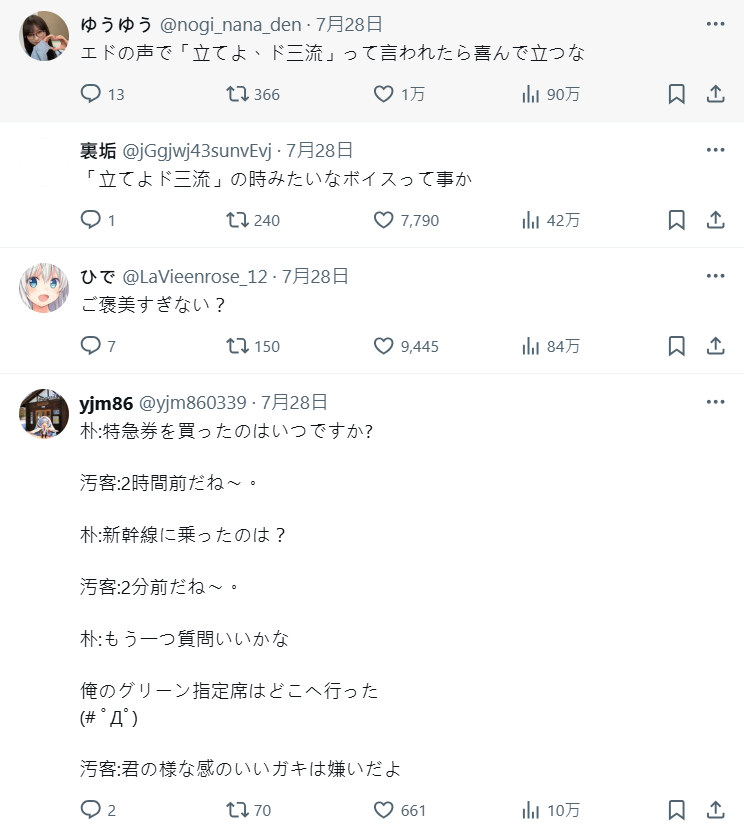
Task: Reply to yjm86's tweet with 2 replies
Action: pyautogui.click(x=91, y=810)
